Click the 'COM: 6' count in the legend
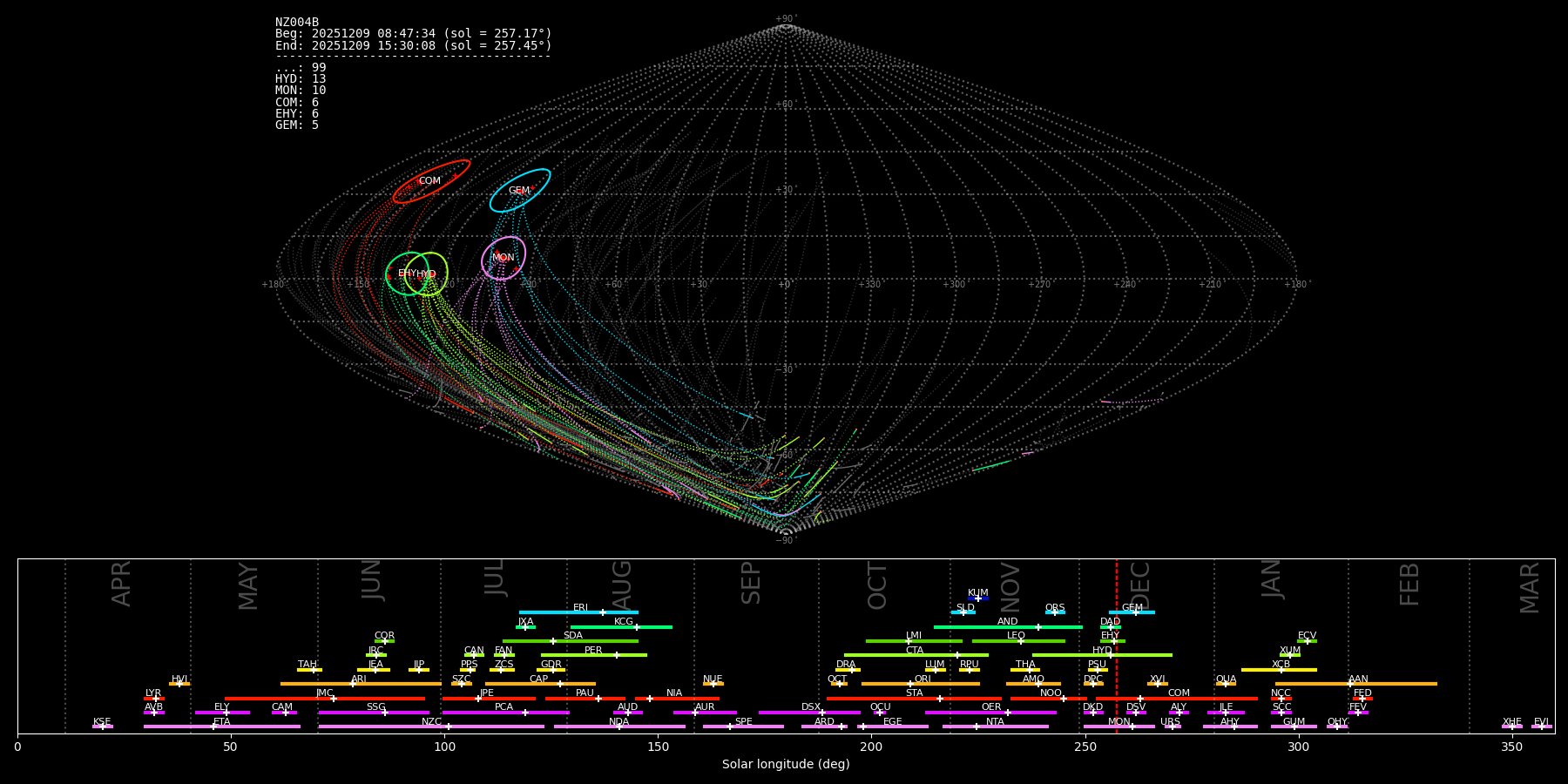 pos(297,103)
